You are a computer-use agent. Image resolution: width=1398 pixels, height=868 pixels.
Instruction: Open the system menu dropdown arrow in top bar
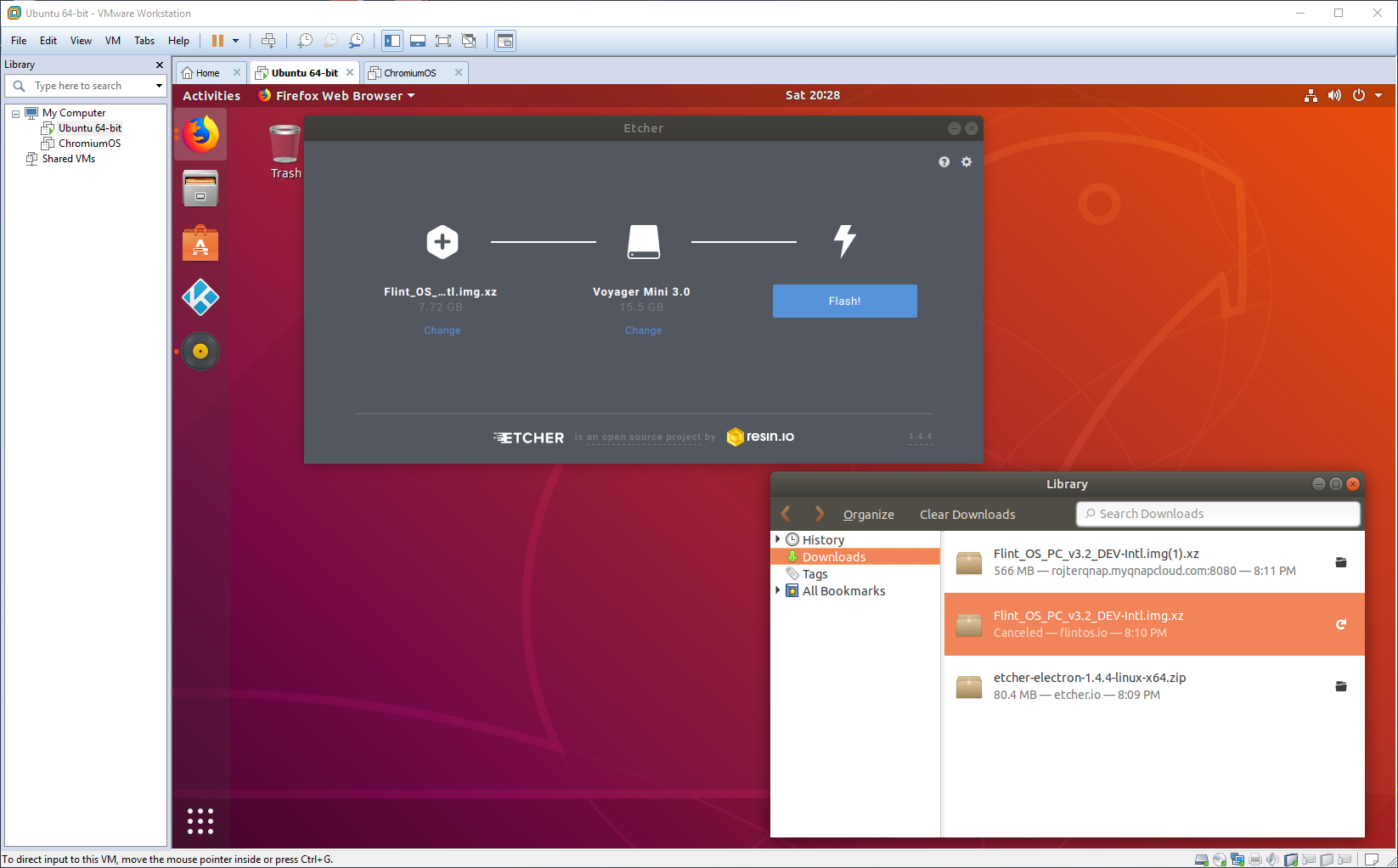1378,95
